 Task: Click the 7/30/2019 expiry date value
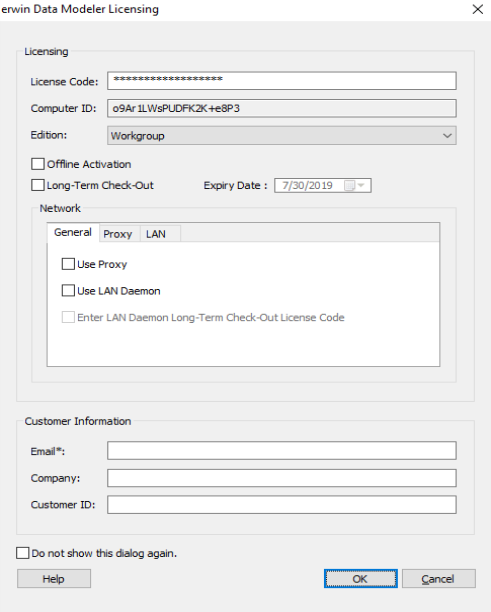308,185
